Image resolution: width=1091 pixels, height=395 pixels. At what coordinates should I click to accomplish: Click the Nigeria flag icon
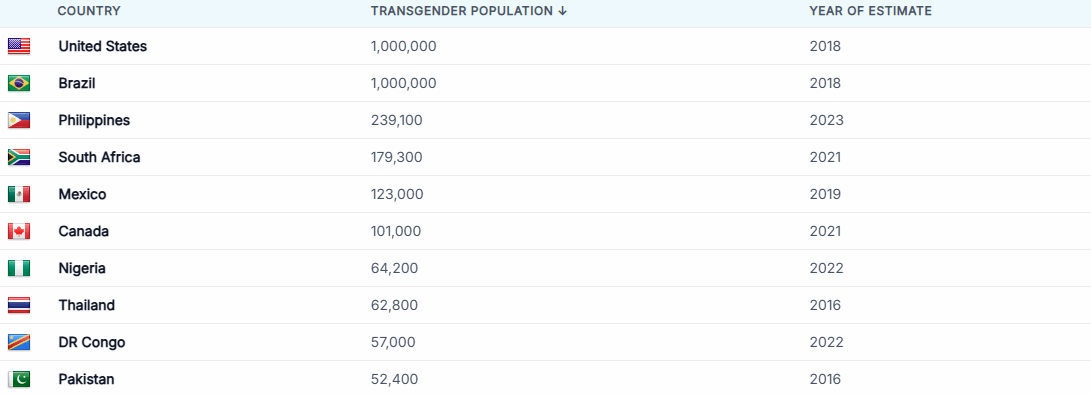pos(19,268)
